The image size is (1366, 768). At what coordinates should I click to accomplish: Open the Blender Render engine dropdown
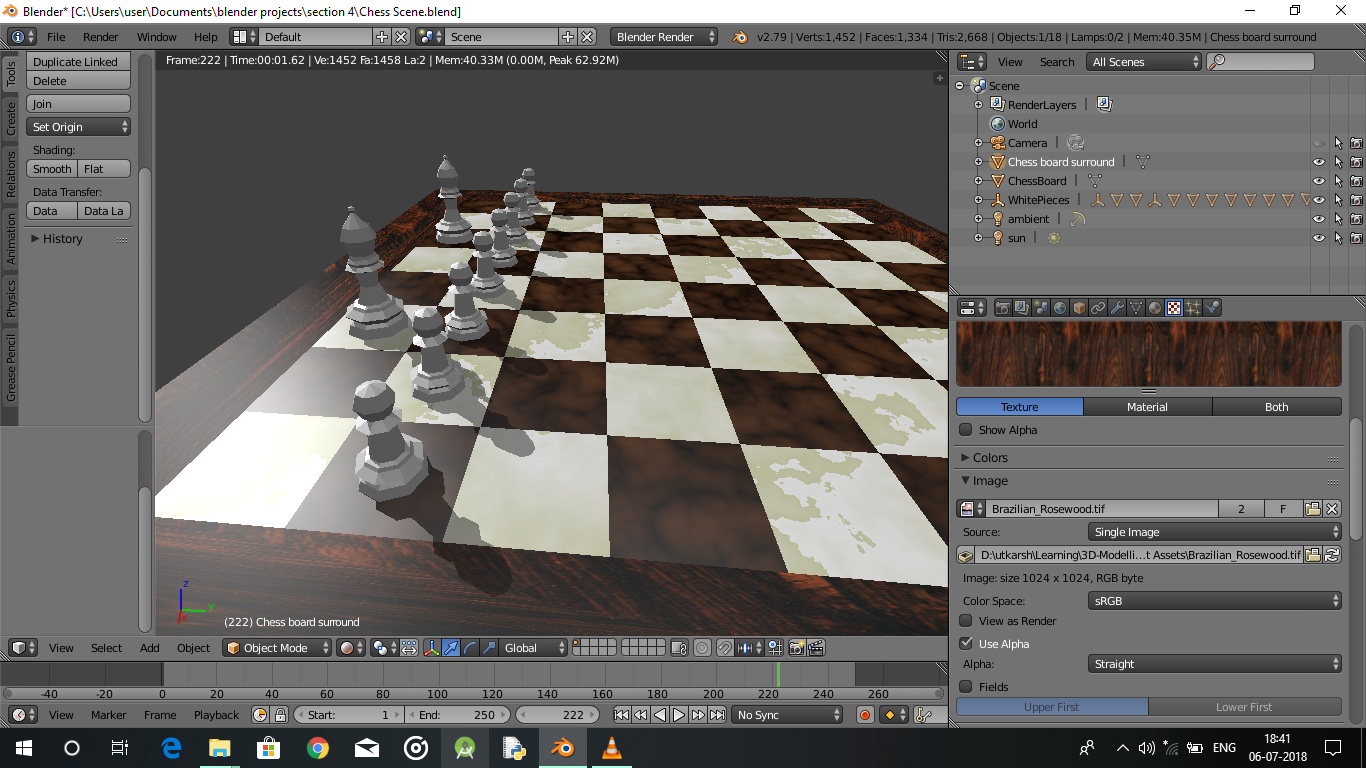point(665,37)
